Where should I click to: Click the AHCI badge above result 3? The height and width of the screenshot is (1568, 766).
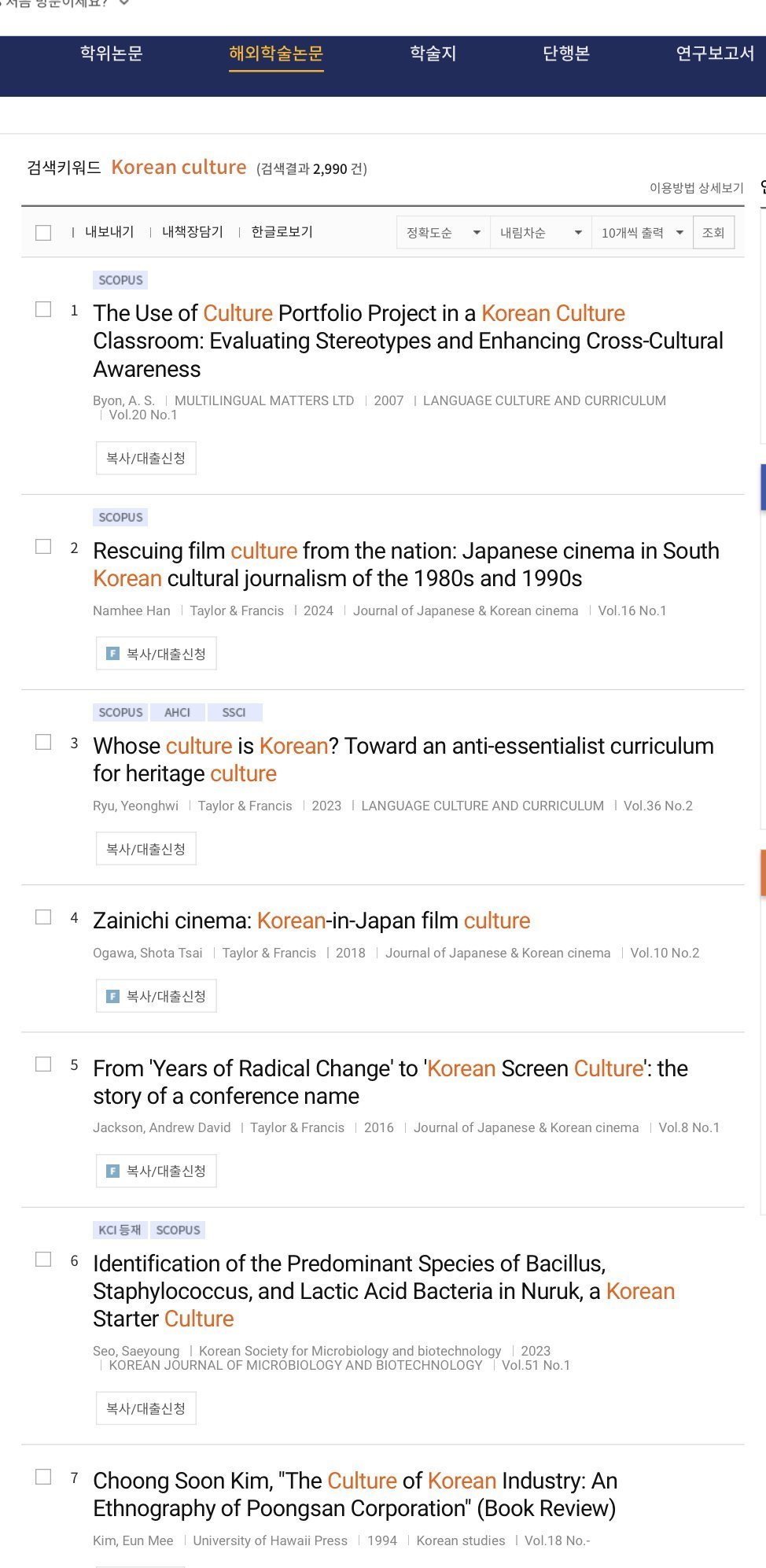[x=177, y=713]
